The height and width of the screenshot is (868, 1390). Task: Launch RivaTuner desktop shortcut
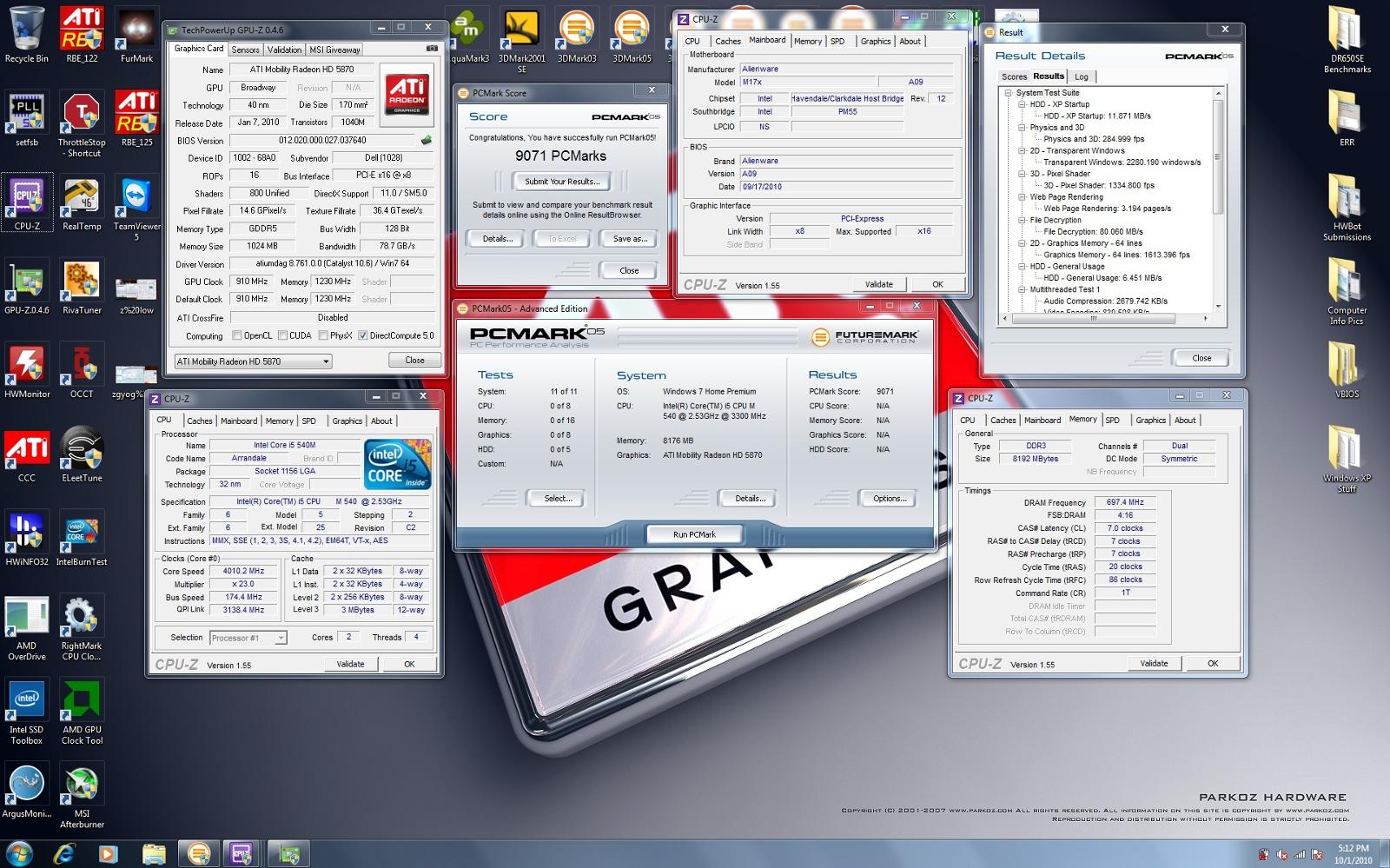82,287
